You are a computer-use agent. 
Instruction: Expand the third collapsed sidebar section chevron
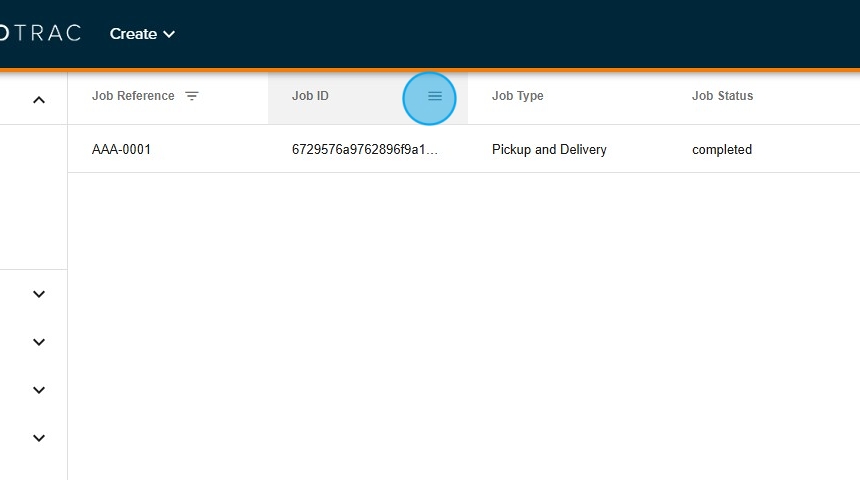click(x=39, y=390)
